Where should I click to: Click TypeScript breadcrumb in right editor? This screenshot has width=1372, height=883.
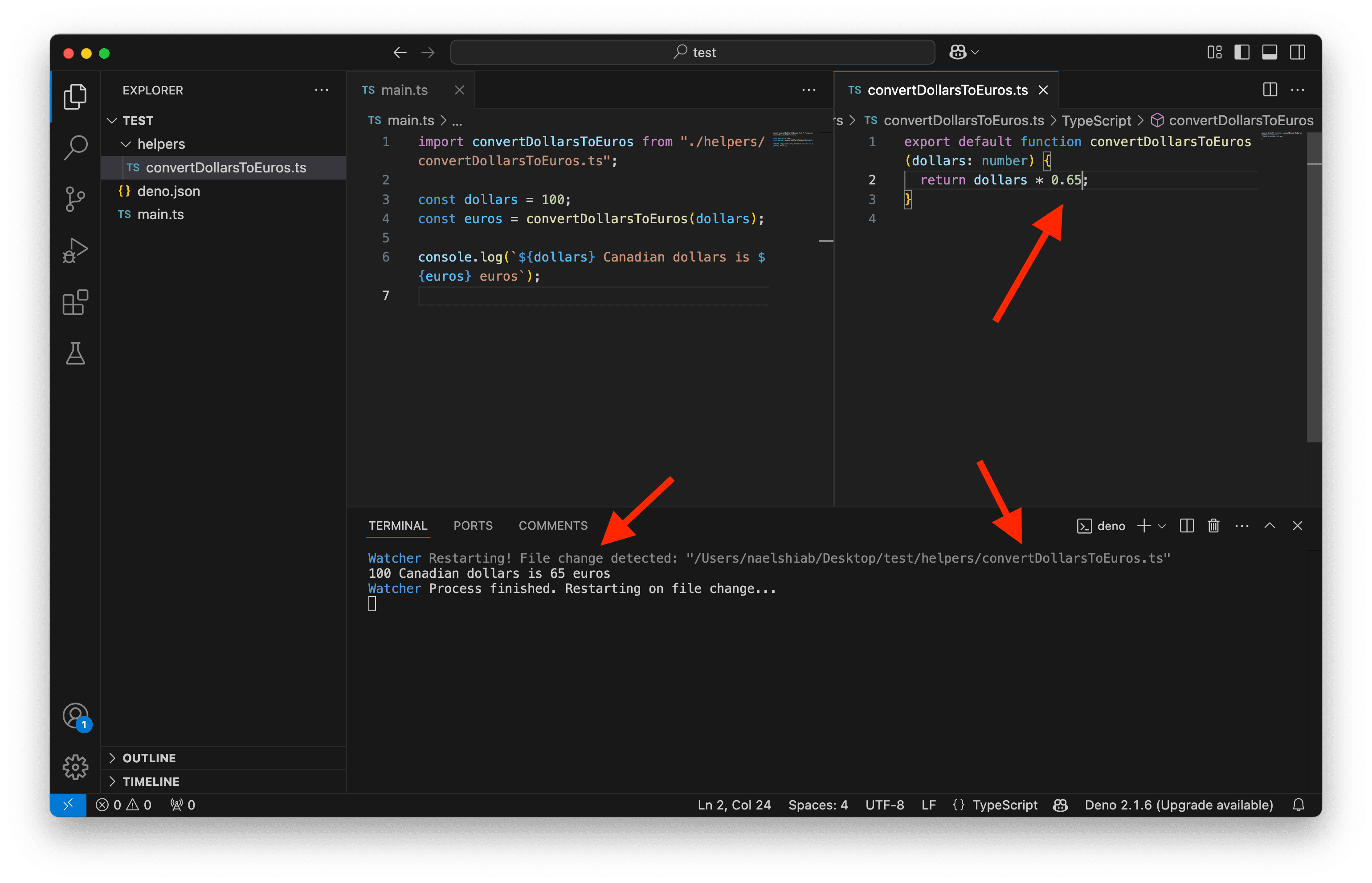tap(1096, 120)
